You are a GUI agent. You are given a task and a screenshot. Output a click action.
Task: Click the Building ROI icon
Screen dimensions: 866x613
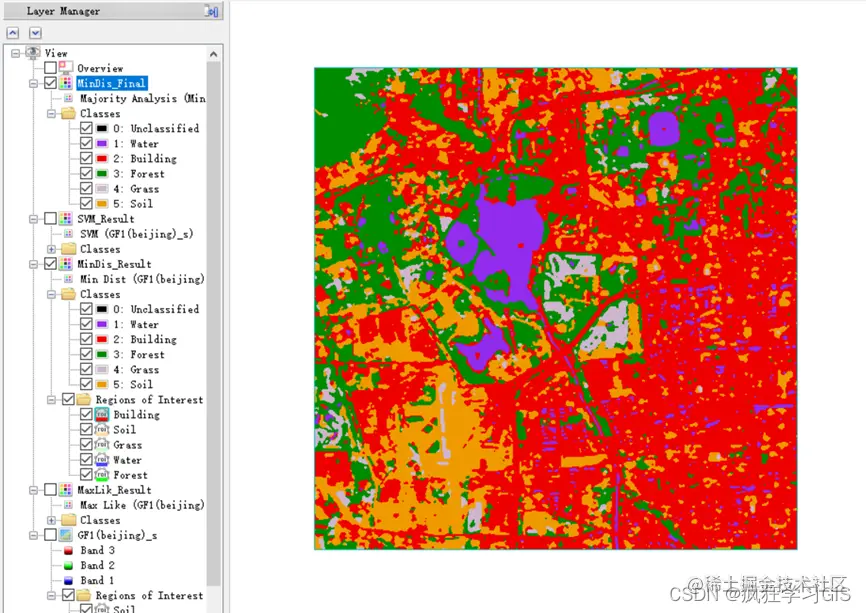102,415
